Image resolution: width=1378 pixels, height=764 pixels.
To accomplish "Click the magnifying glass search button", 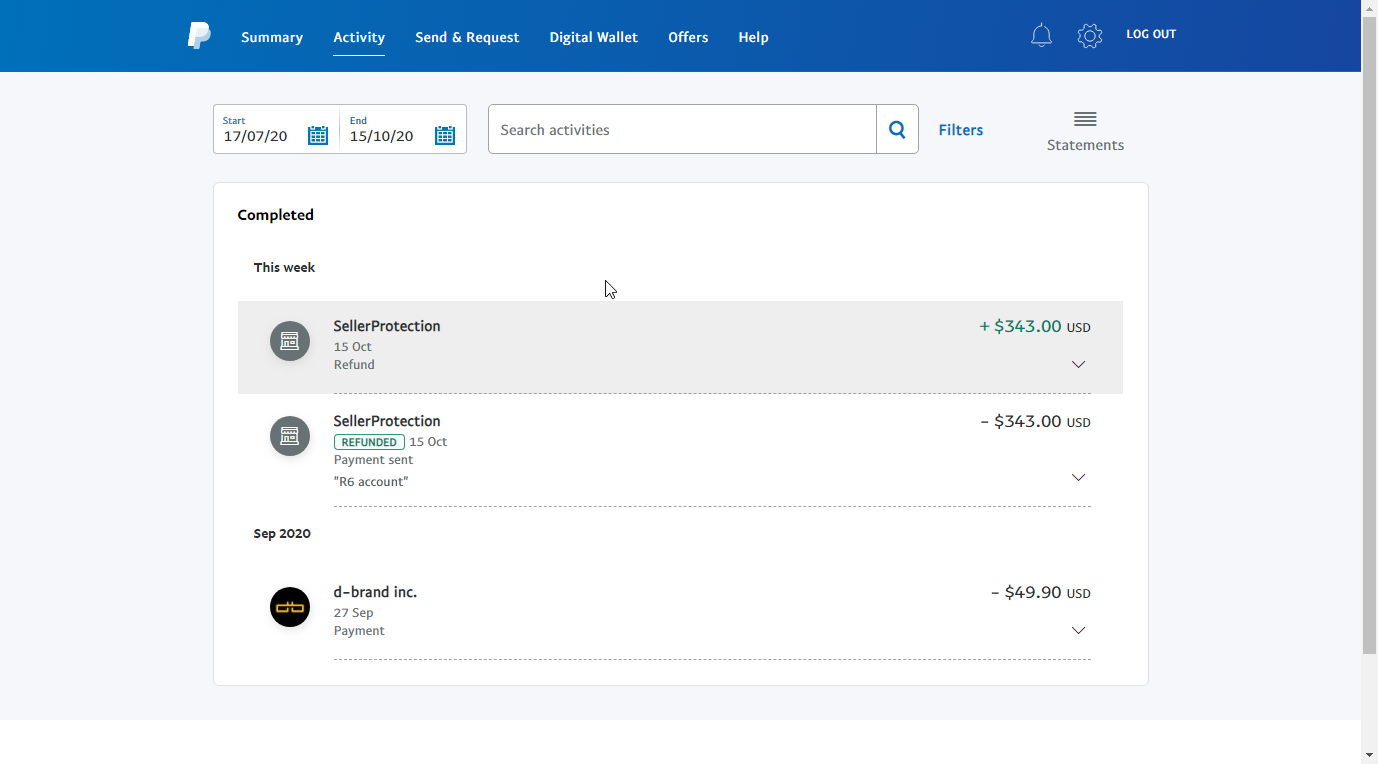I will [897, 129].
